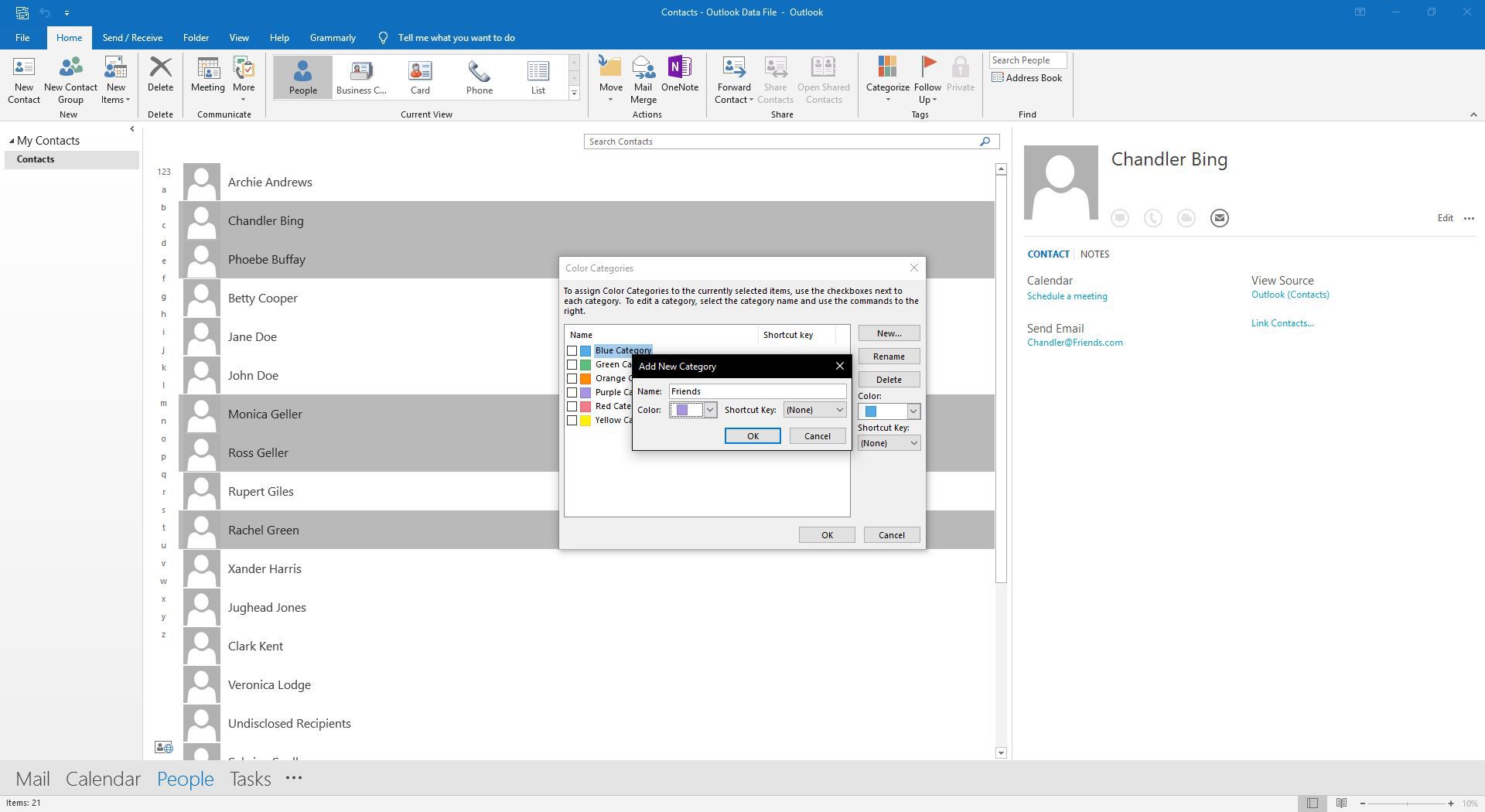Open the Add New Category color picker
Image resolution: width=1485 pixels, height=812 pixels.
pos(693,410)
